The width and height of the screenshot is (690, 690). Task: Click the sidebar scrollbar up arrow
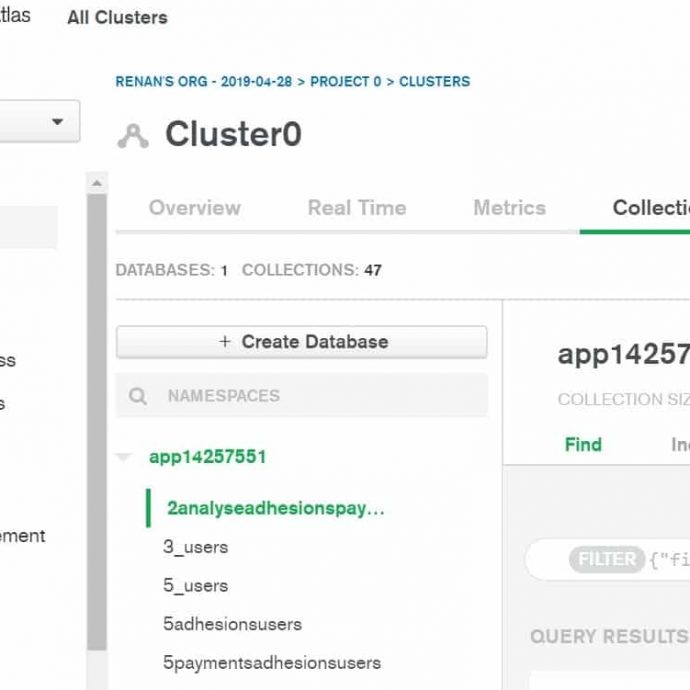click(x=97, y=183)
